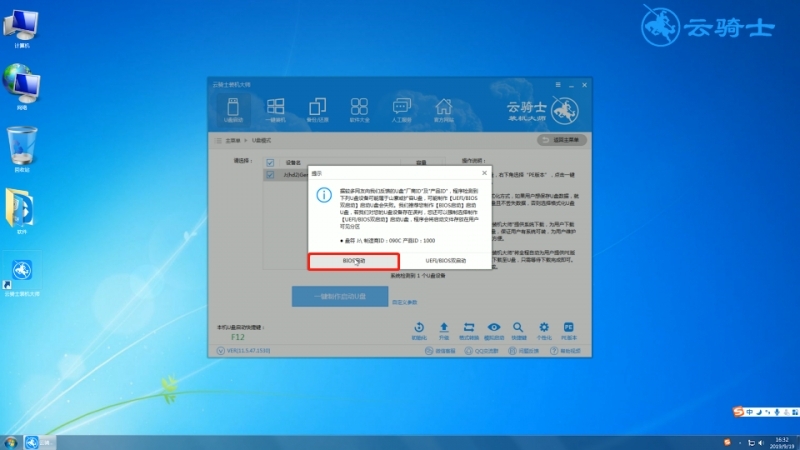The width and height of the screenshot is (800, 450).
Task: Click the Sogou input method S icon
Action: tap(738, 412)
